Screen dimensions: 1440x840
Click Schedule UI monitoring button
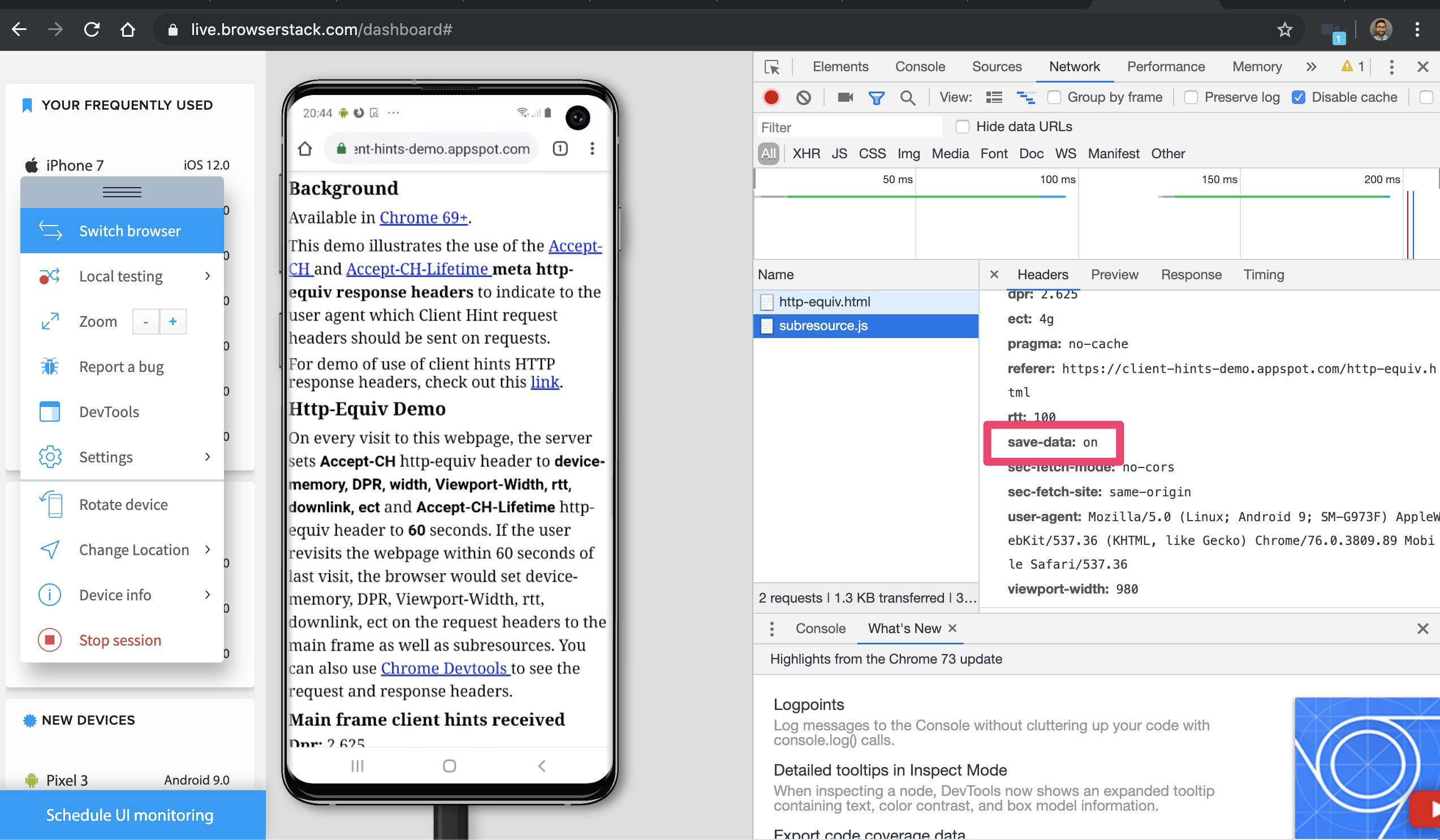(130, 815)
